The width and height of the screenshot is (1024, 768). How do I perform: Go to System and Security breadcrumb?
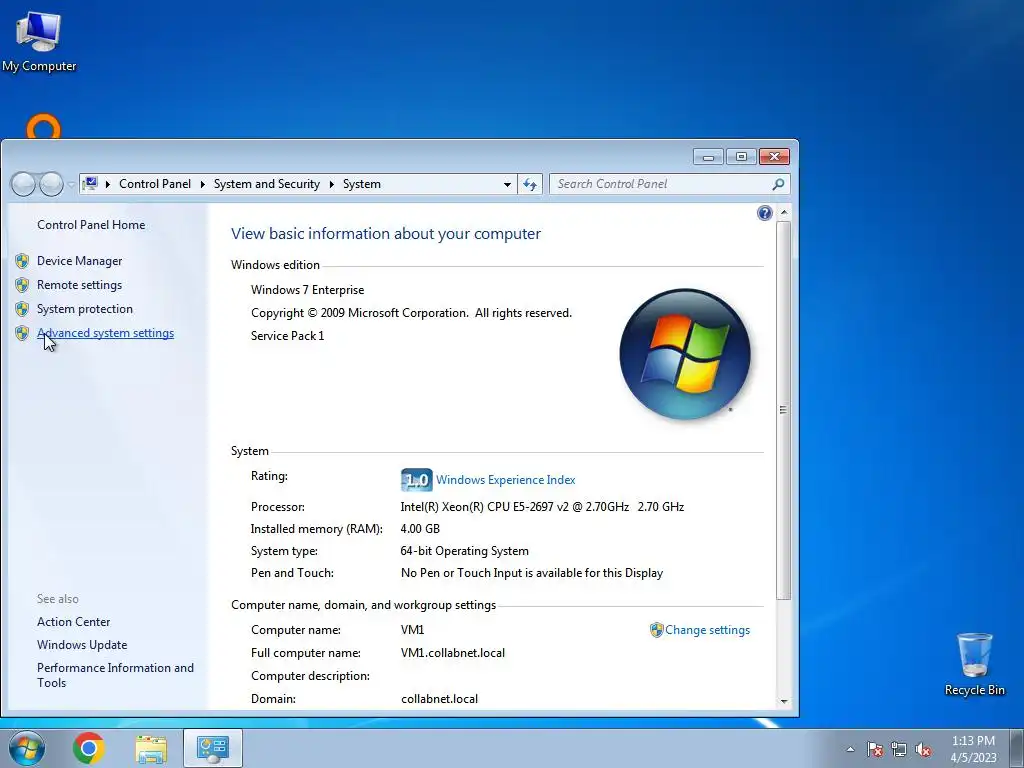coord(266,184)
